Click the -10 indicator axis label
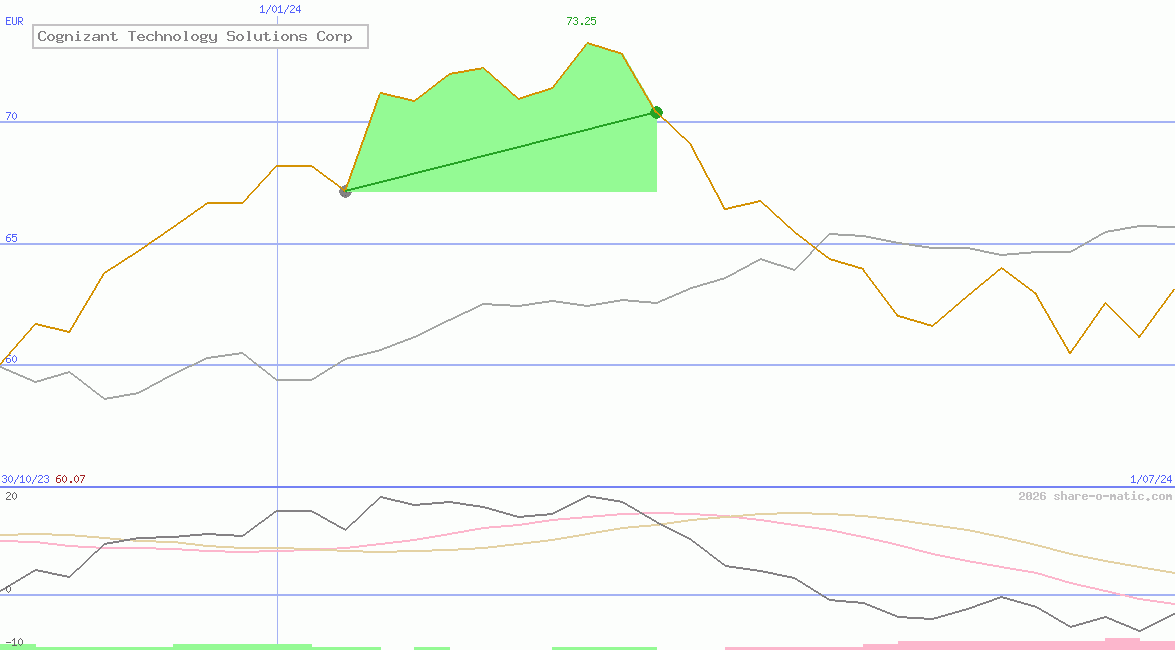This screenshot has width=1175, height=650. tap(14, 643)
